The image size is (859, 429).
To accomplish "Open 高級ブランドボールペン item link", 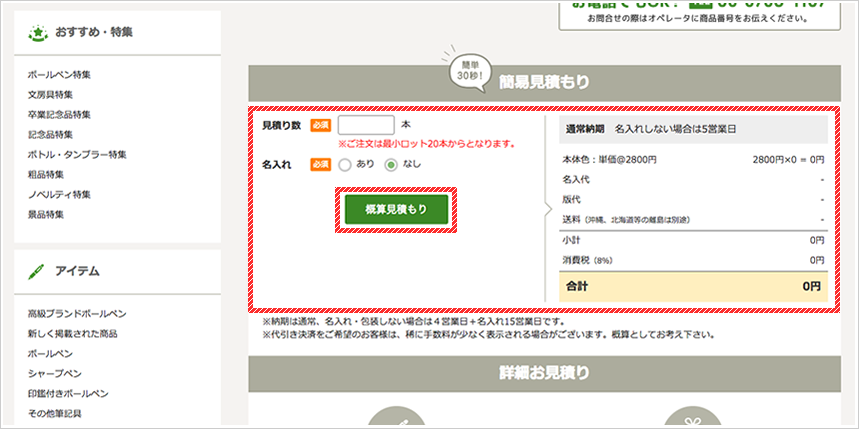I will click(77, 314).
